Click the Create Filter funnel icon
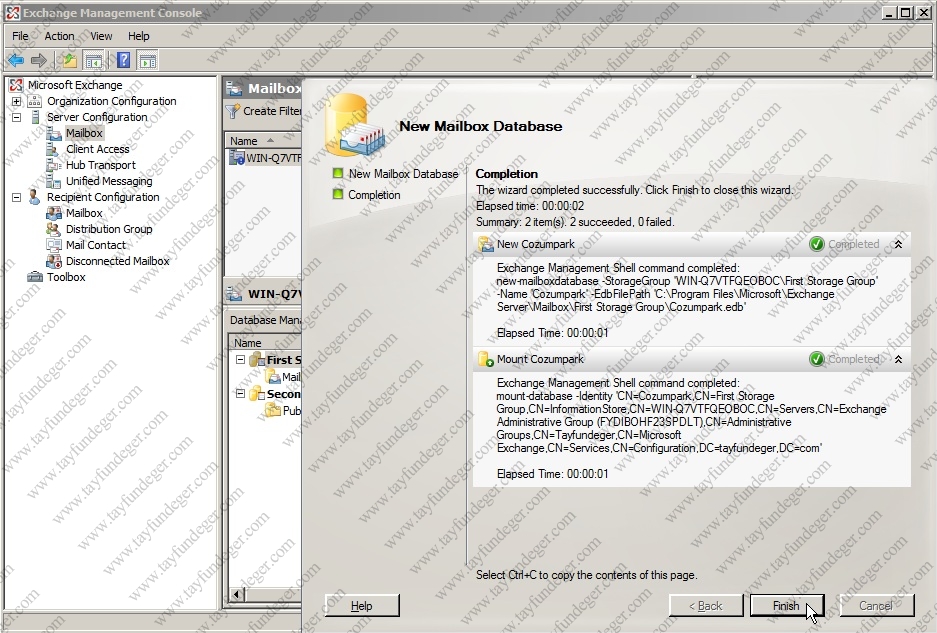 tap(232, 111)
